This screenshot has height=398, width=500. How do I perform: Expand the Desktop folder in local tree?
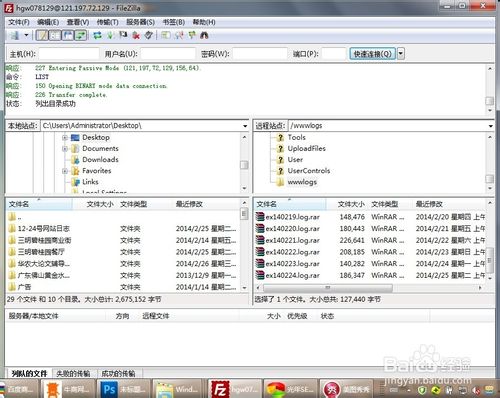(65, 137)
